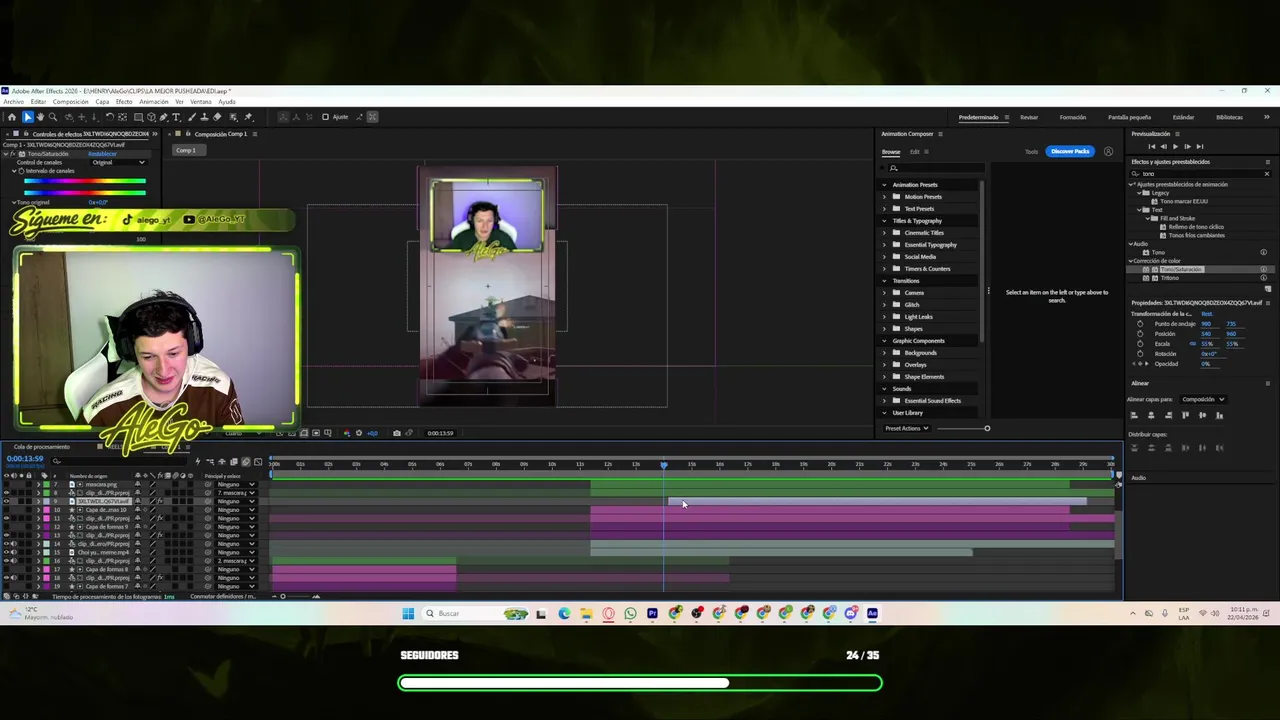1280x720 pixels.
Task: Open the Ventana menu
Action: tap(200, 101)
